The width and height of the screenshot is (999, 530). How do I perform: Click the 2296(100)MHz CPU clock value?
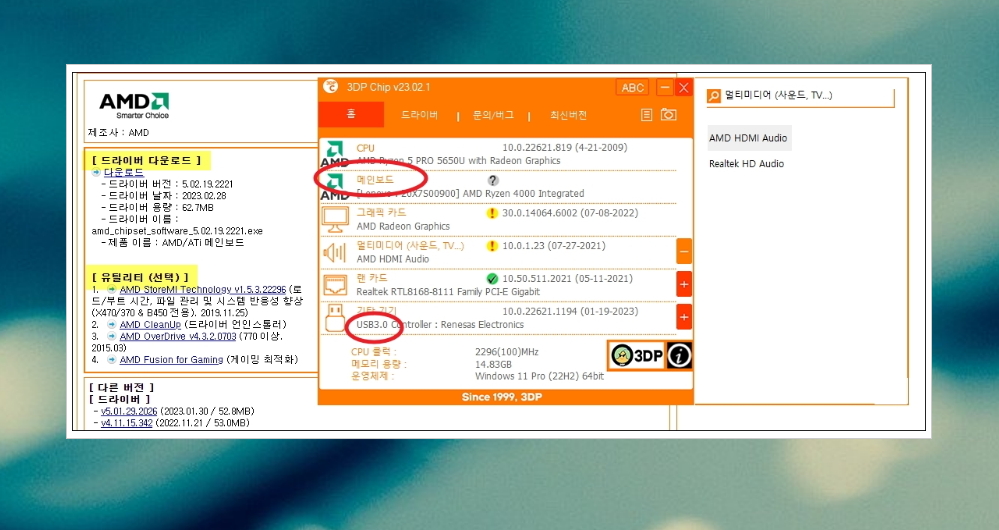click(x=507, y=352)
